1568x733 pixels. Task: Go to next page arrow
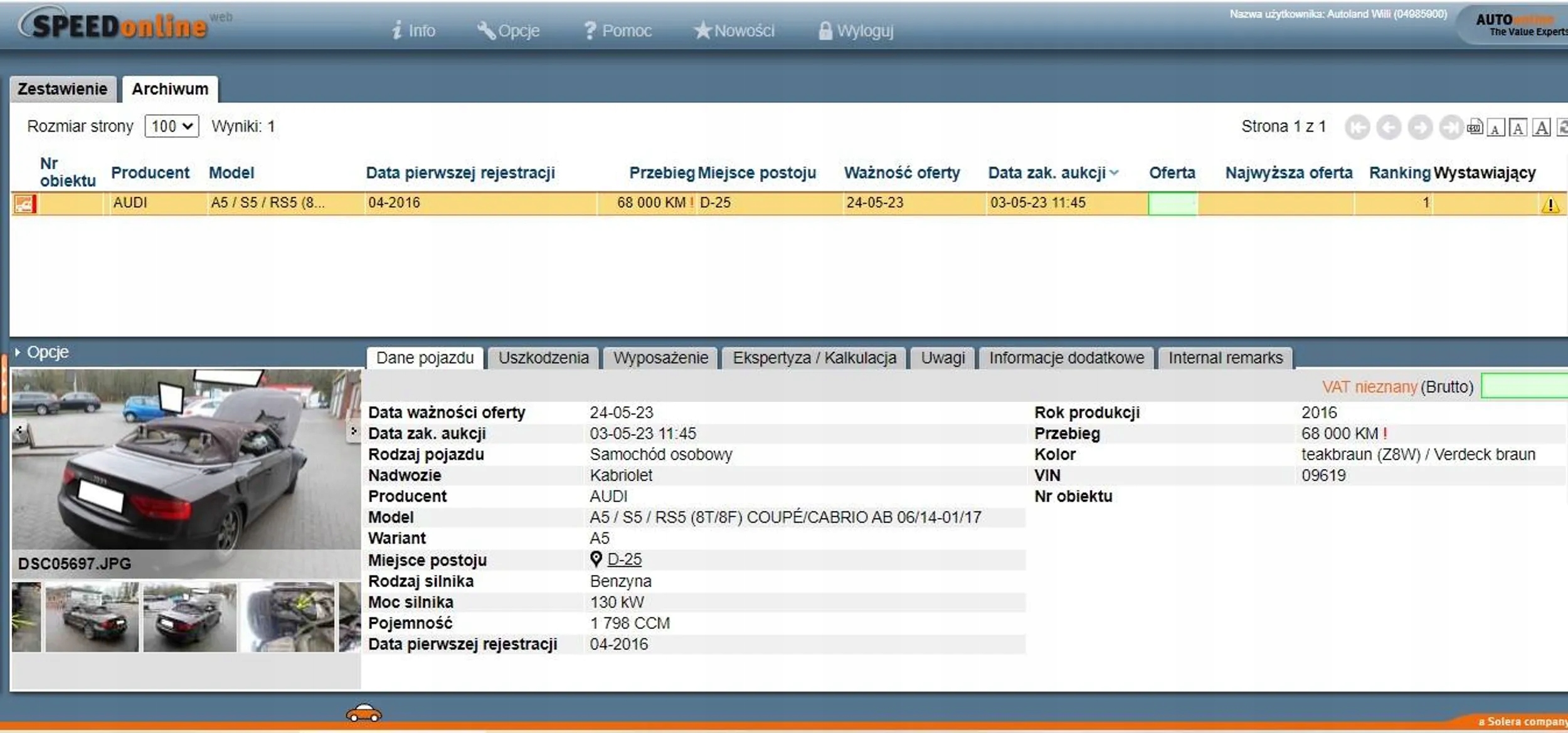(1420, 127)
